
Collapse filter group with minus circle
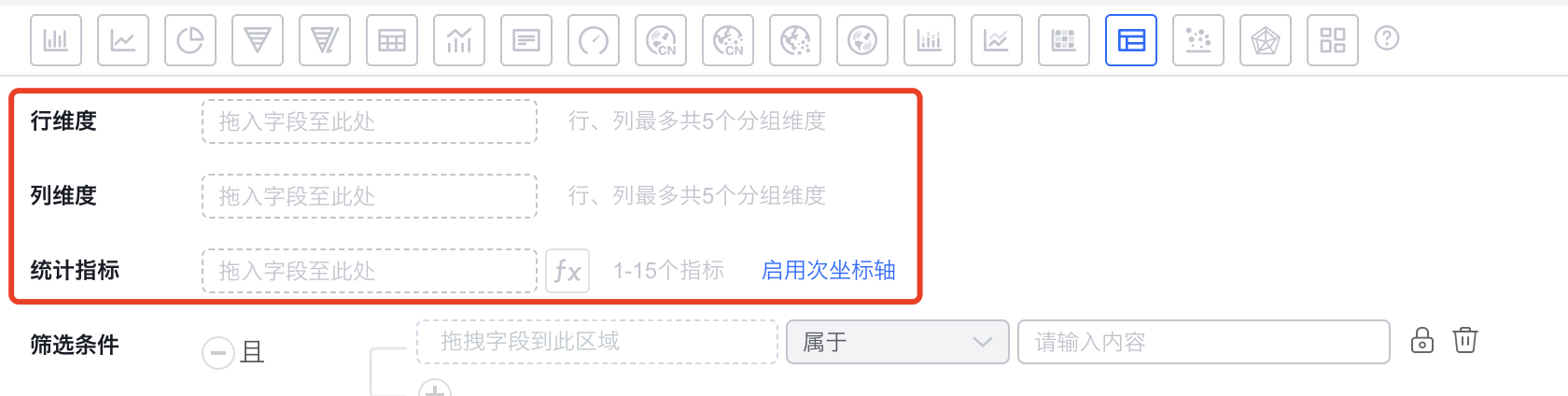(218, 353)
